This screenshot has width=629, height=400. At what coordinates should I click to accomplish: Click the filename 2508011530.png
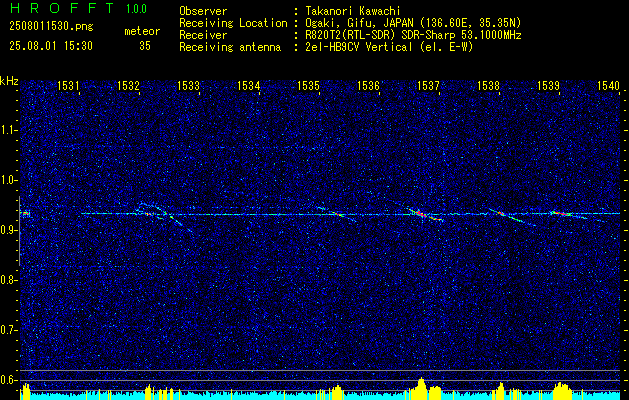point(51,27)
